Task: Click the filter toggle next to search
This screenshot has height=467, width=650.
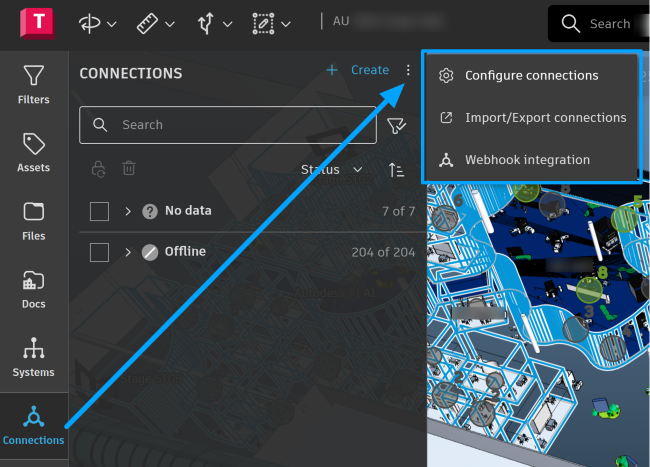Action: click(396, 126)
